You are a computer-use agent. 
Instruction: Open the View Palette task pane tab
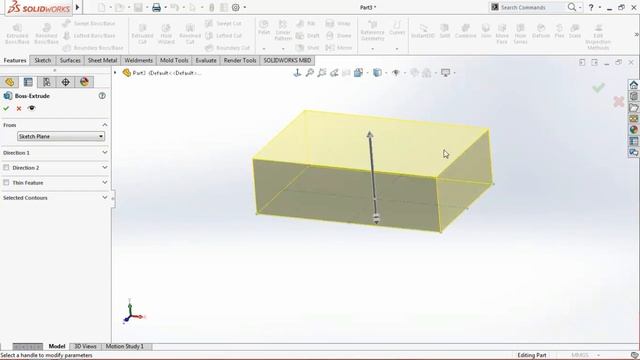click(x=633, y=119)
